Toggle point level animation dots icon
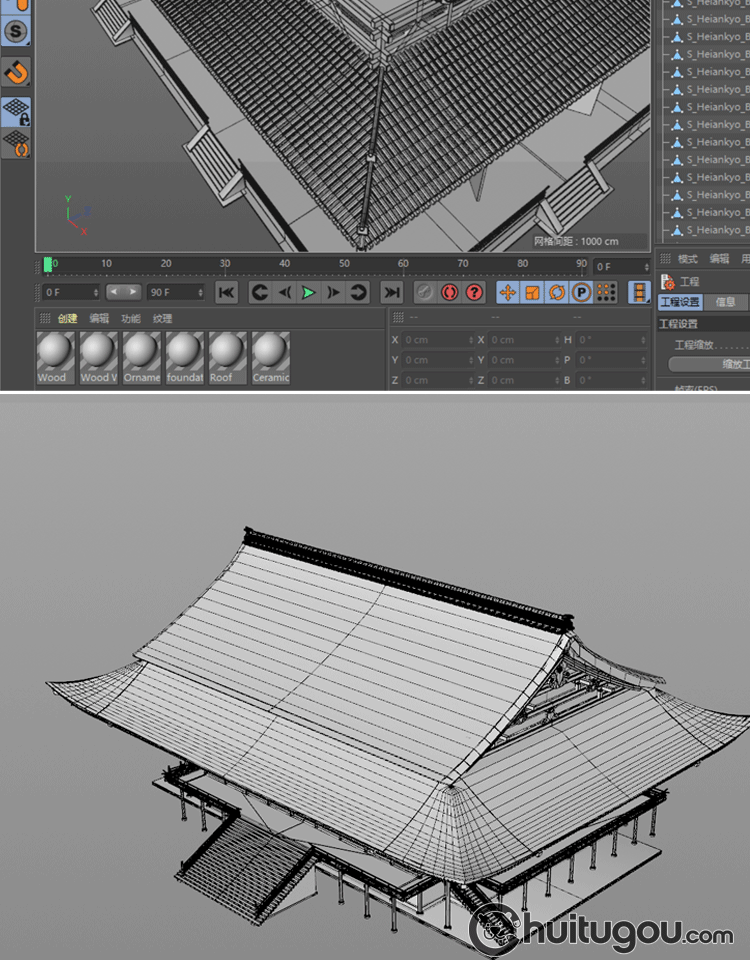 (x=606, y=293)
